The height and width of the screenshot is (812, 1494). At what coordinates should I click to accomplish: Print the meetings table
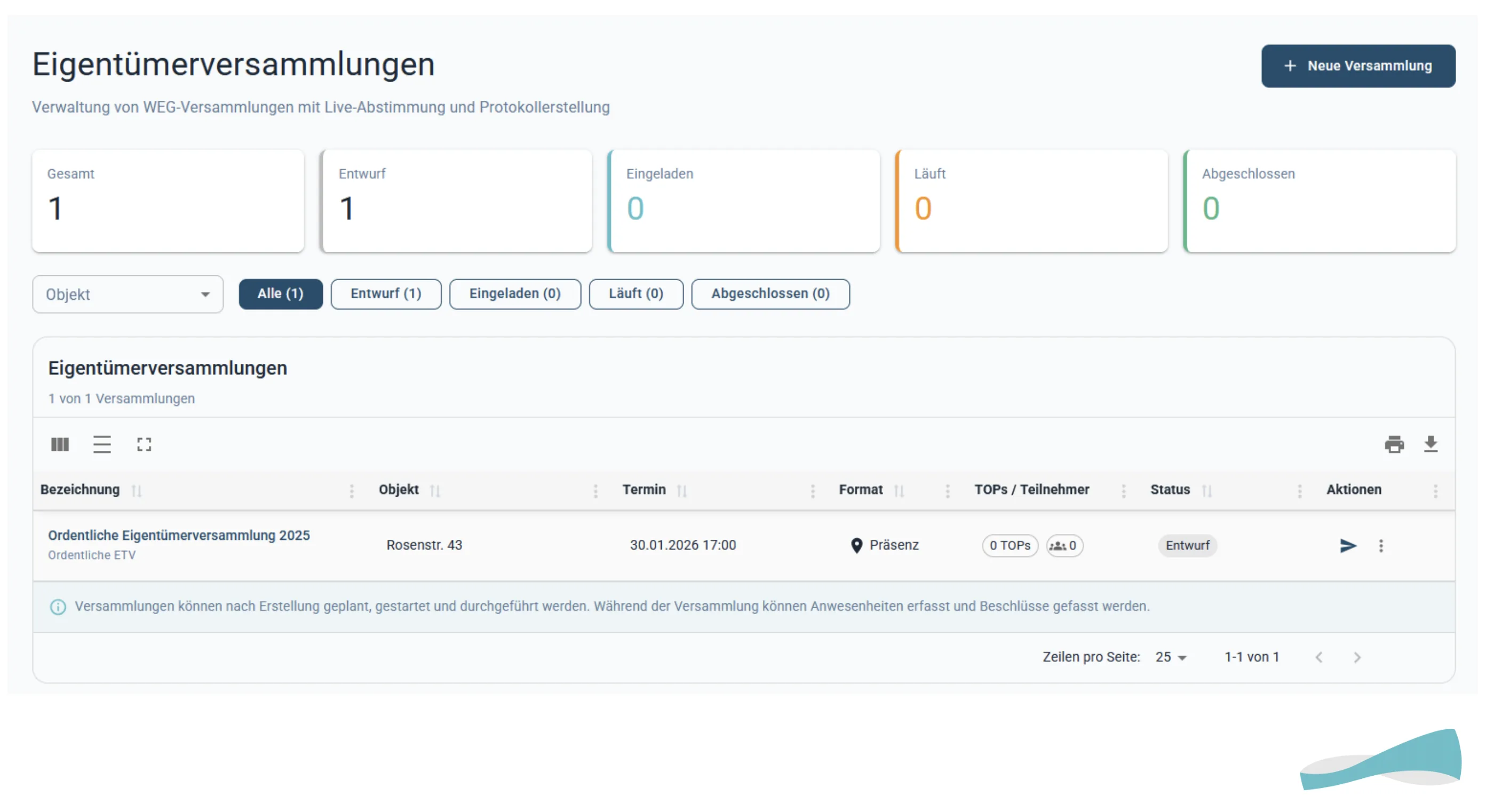[x=1395, y=444]
